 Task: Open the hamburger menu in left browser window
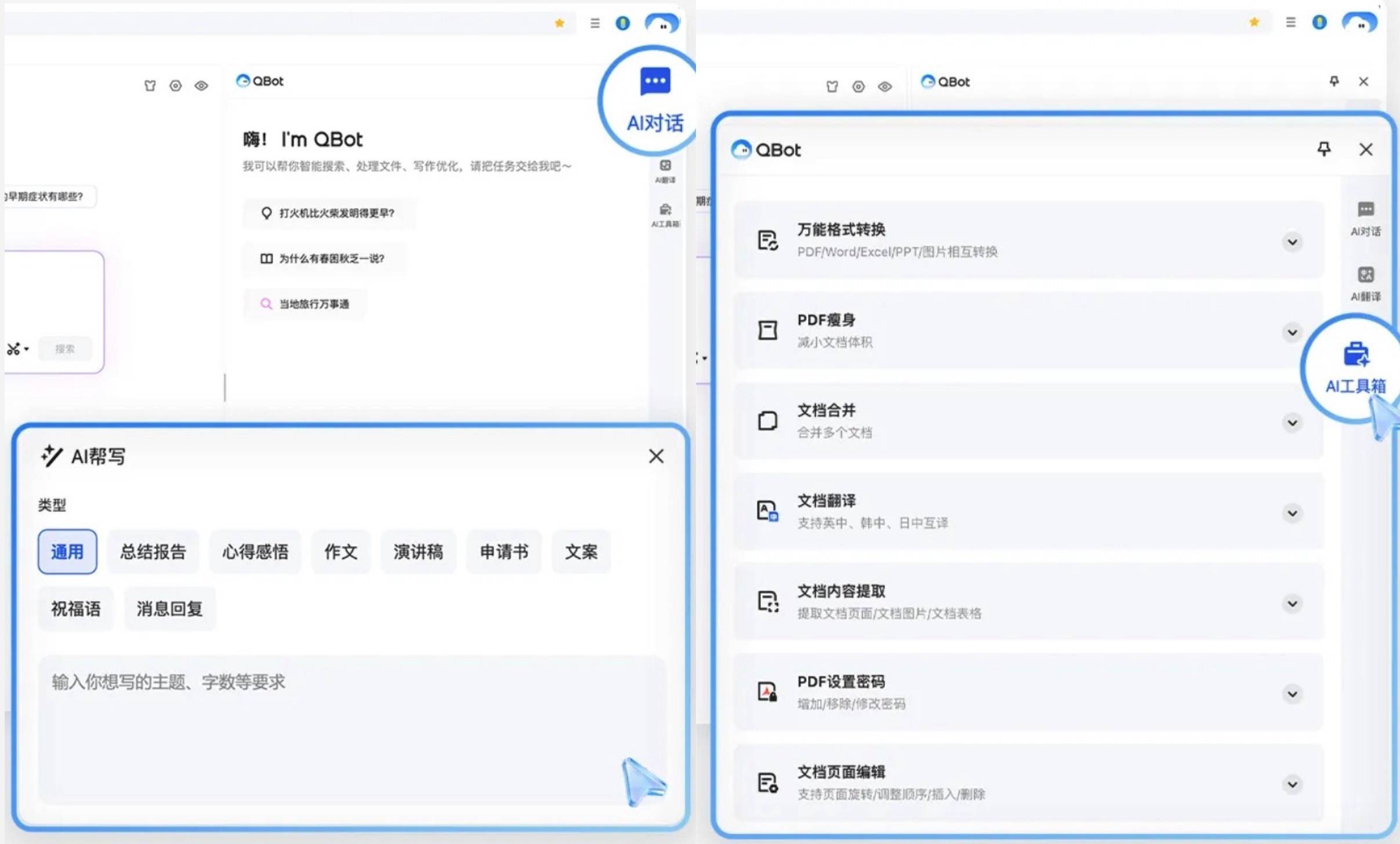pyautogui.click(x=595, y=23)
